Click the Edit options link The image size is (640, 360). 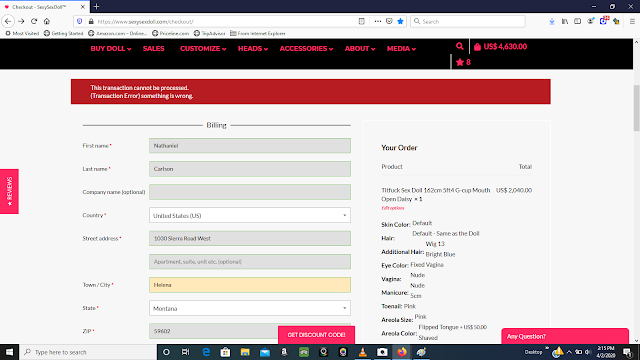393,208
